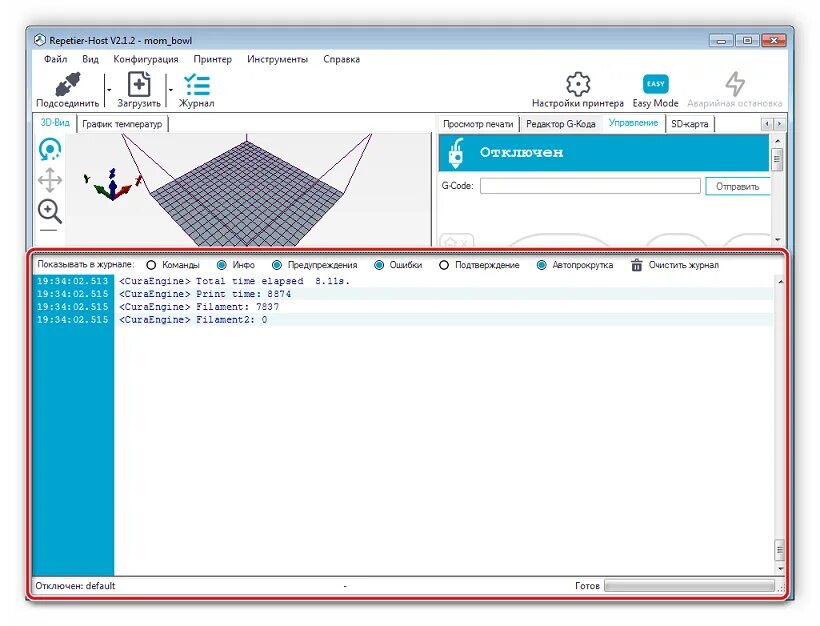
Task: Open the Инструменты menu
Action: pyautogui.click(x=278, y=59)
